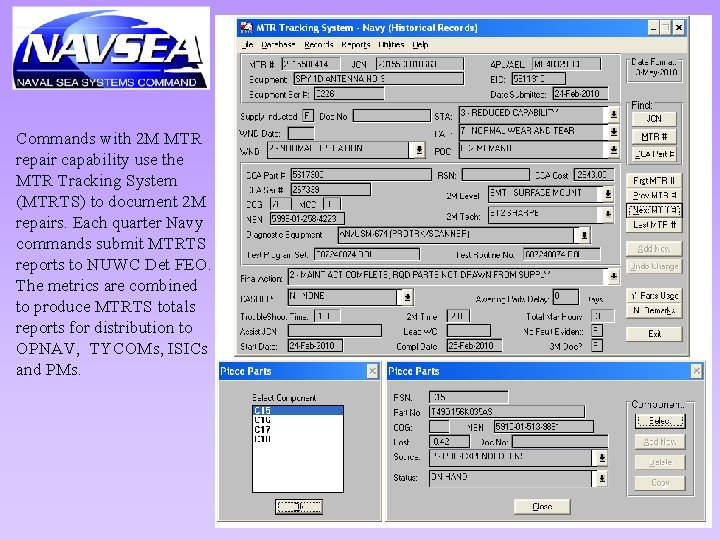Click the Doc No field in main window

(x=391, y=116)
